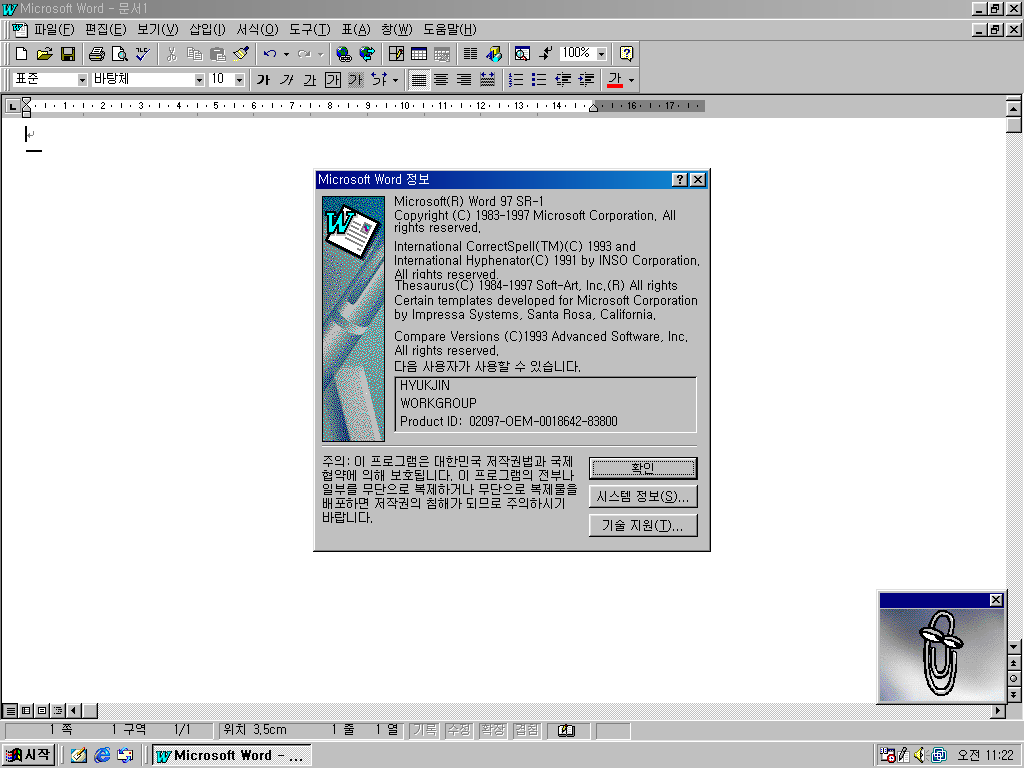Apply character border formatting
The width and height of the screenshot is (1024, 768).
tap(333, 80)
